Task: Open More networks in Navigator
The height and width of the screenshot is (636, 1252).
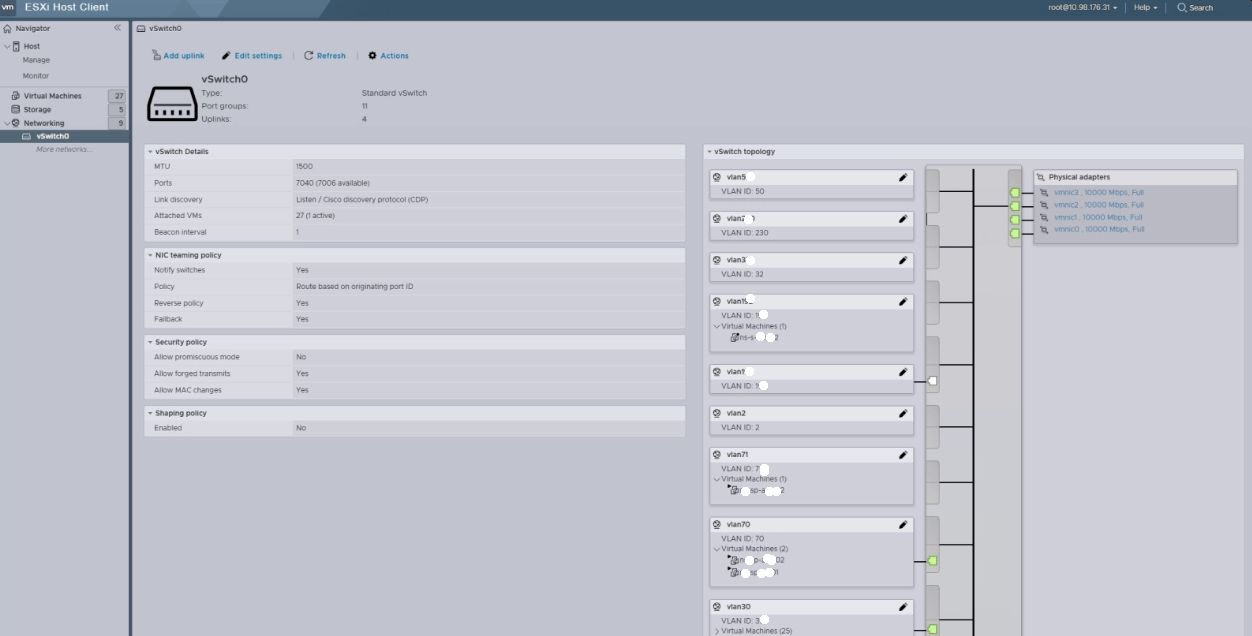Action: pos(64,149)
